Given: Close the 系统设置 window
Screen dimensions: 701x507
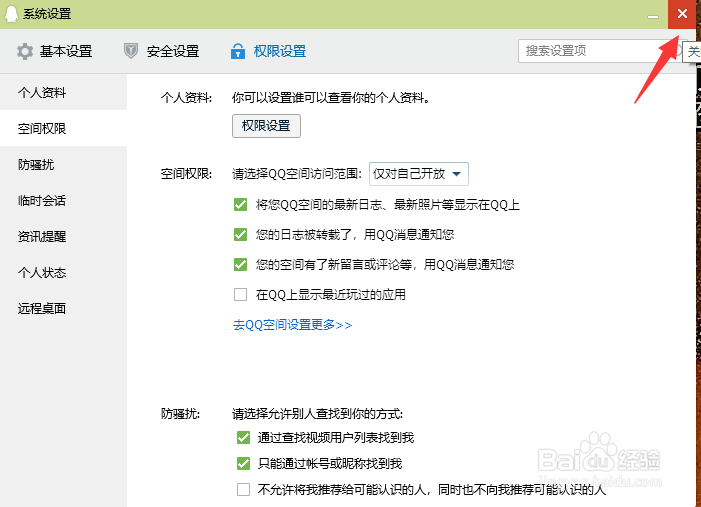Looking at the screenshot, I should [x=682, y=14].
